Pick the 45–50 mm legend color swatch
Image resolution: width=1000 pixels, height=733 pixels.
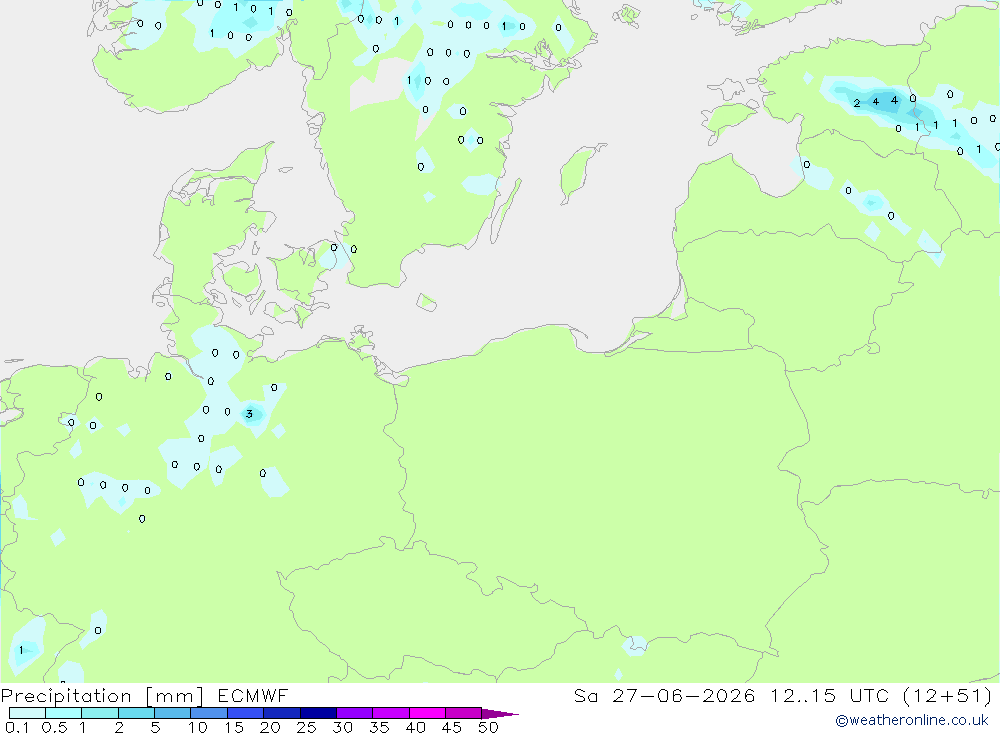(x=463, y=713)
